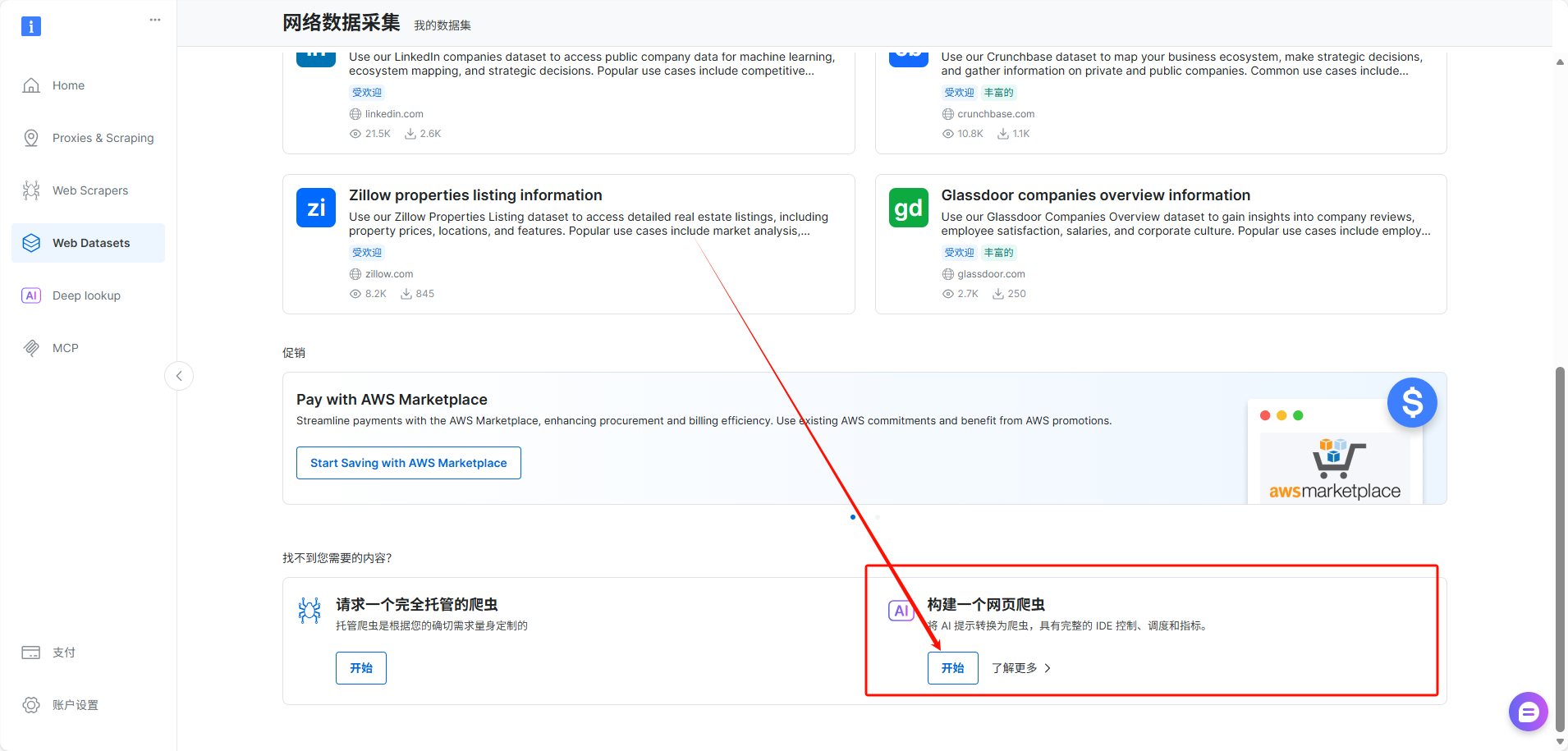Click the vertical scrollbar thumb
The width and height of the screenshot is (1568, 751).
tap(1560, 548)
